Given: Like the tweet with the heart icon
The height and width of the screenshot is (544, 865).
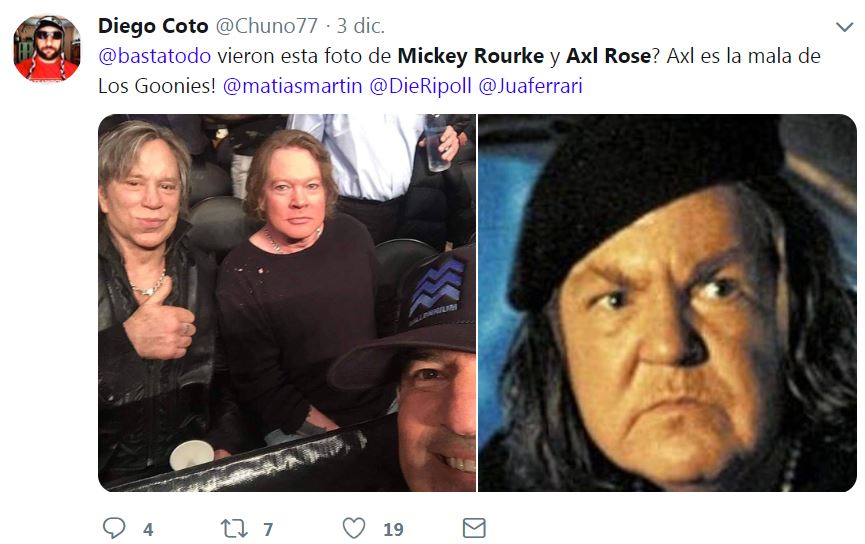Looking at the screenshot, I should 354,528.
